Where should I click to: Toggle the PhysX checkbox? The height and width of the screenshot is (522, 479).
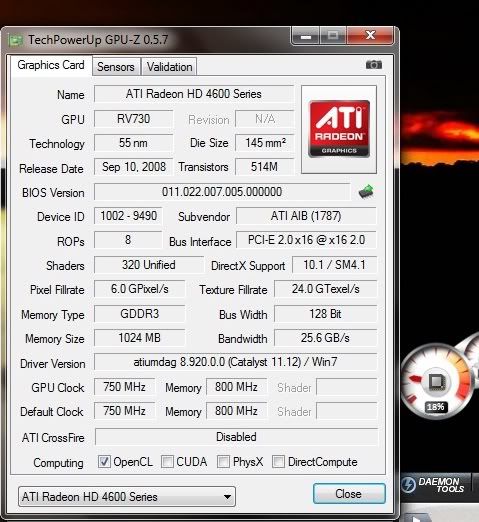coord(223,462)
